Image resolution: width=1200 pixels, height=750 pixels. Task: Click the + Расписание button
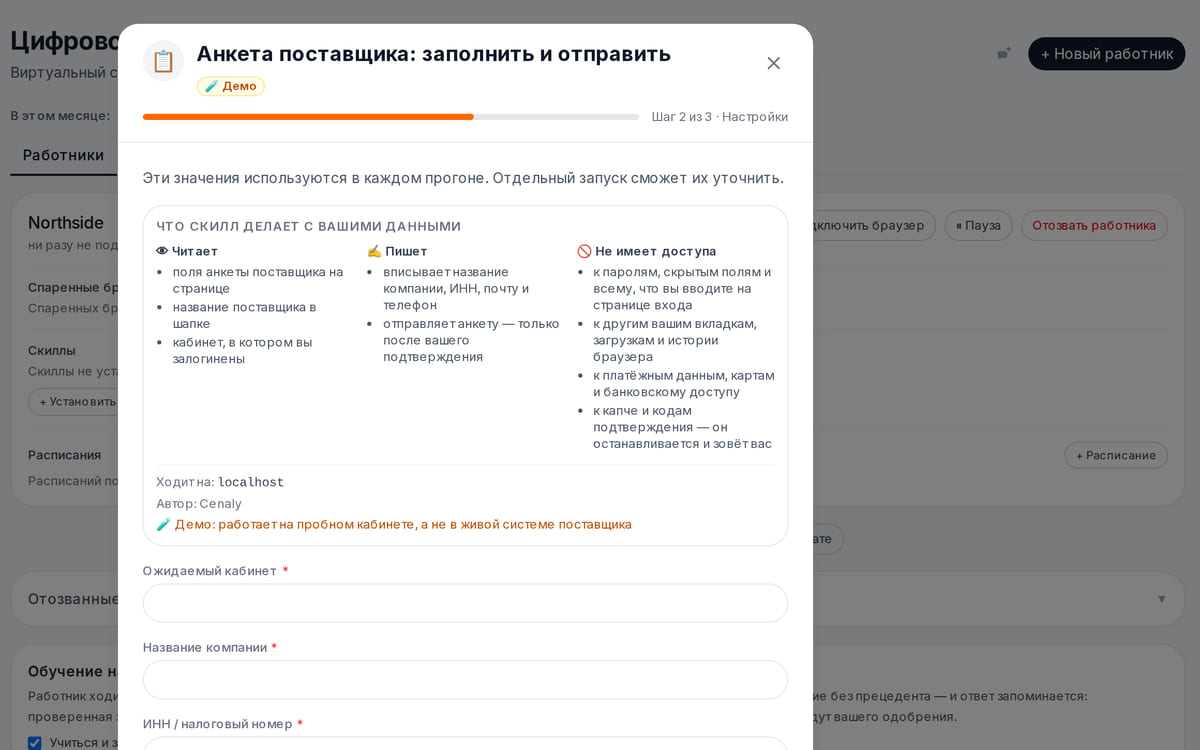1116,455
